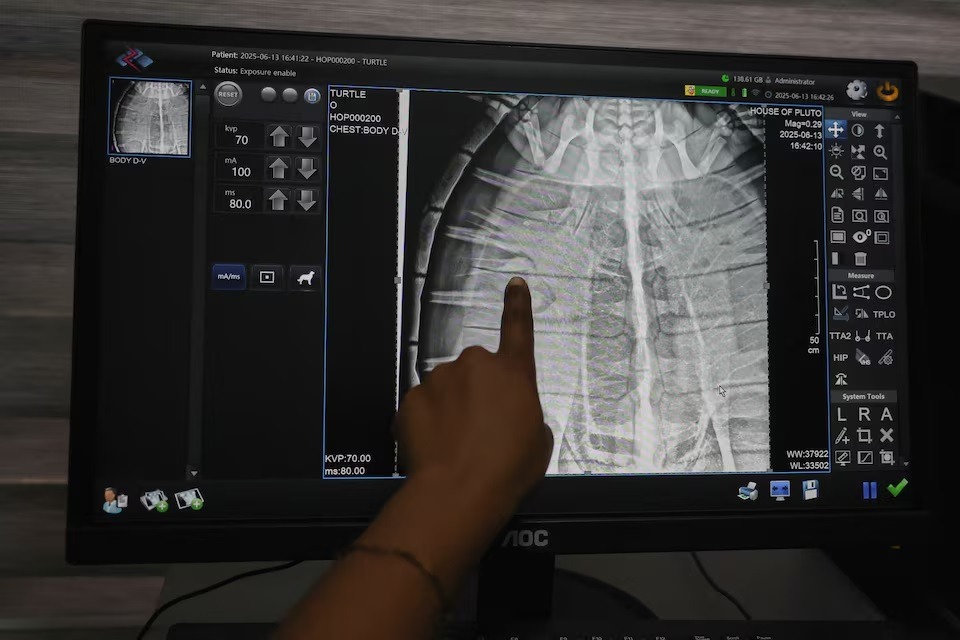Screen dimensions: 960x640
Task: Click the nested frame icon beside eye
Action: (x=882, y=237)
